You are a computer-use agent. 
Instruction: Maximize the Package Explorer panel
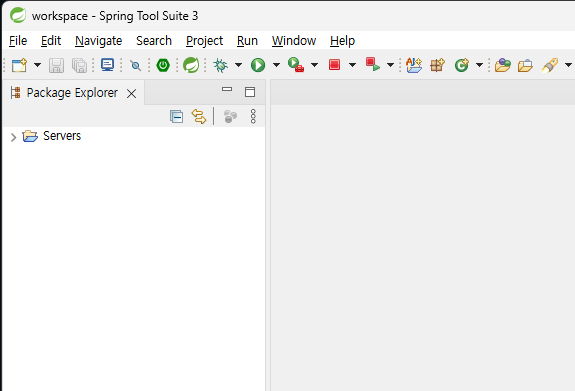point(250,92)
